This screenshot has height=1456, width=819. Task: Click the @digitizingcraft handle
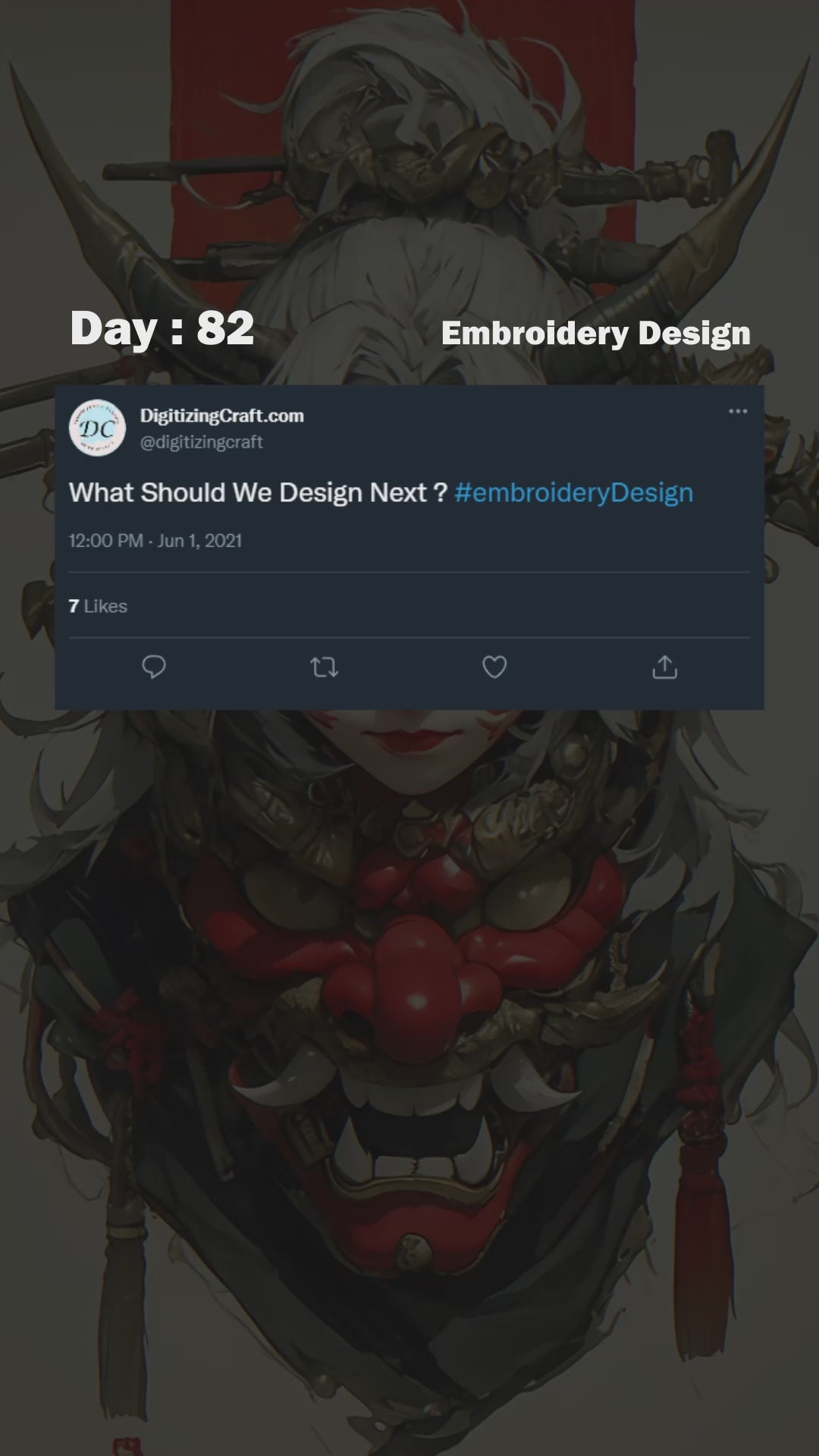click(x=202, y=442)
